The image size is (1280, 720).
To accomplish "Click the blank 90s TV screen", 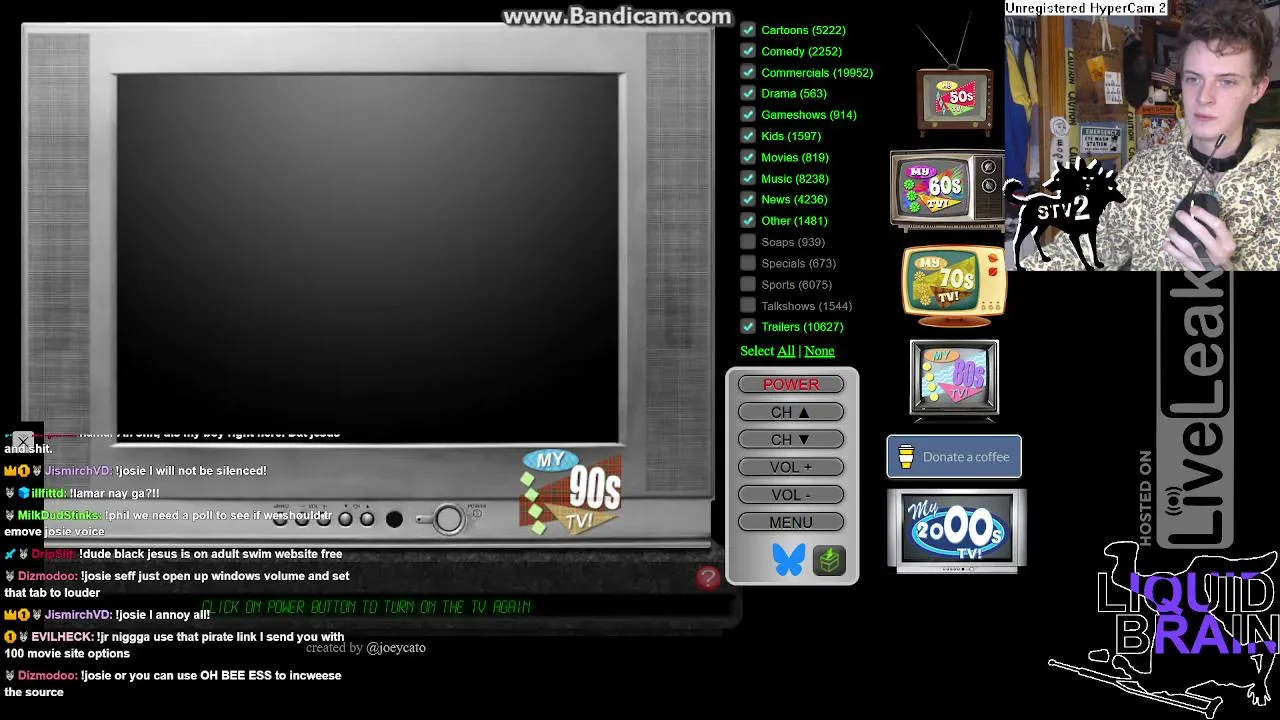I will click(368, 258).
